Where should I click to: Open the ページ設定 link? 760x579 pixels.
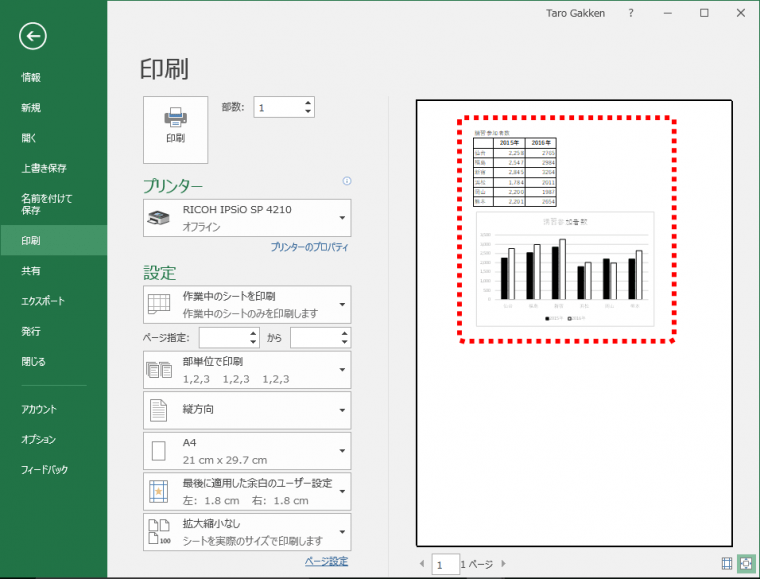(326, 562)
